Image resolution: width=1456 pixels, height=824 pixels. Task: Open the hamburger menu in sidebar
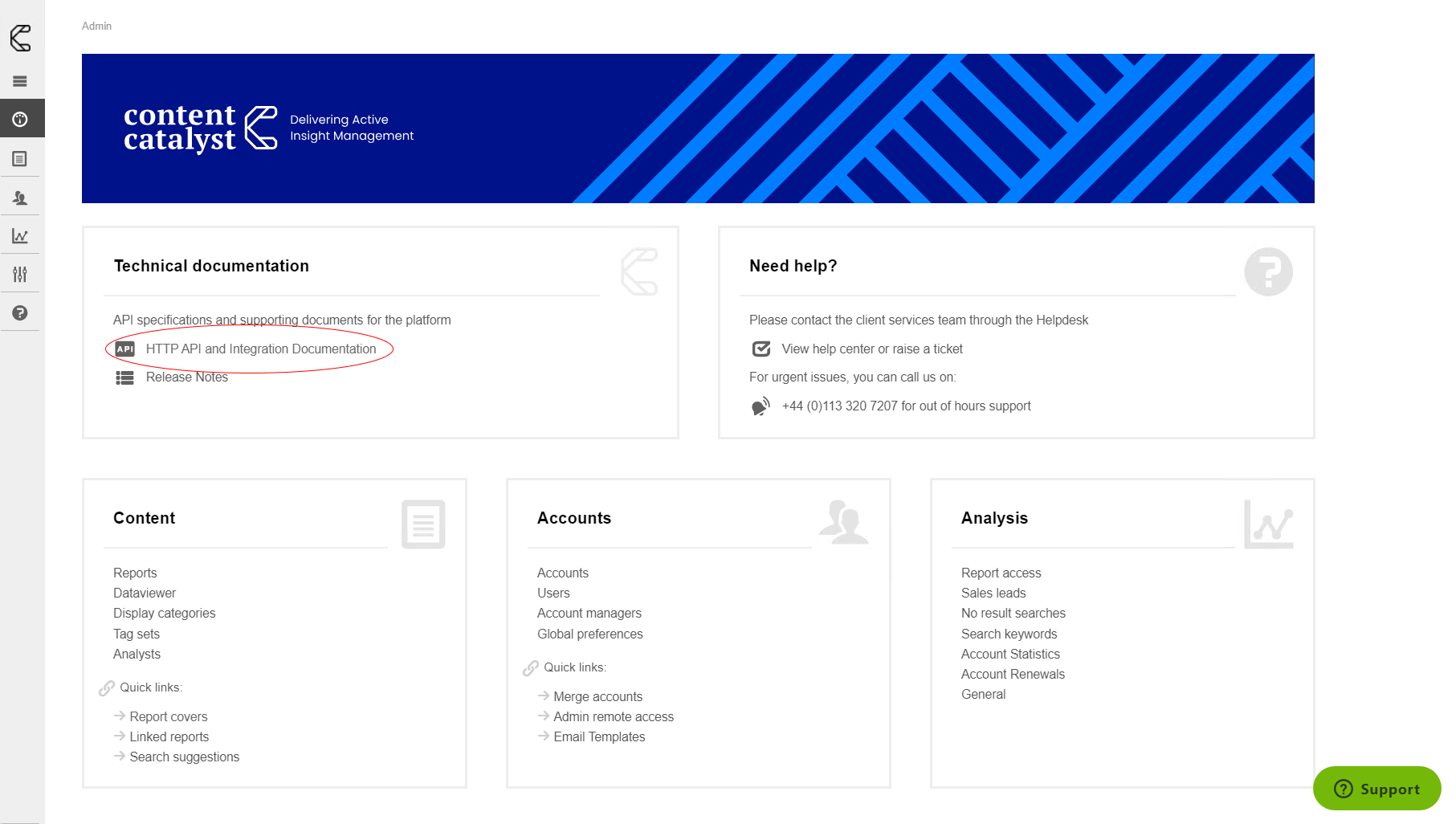tap(20, 81)
